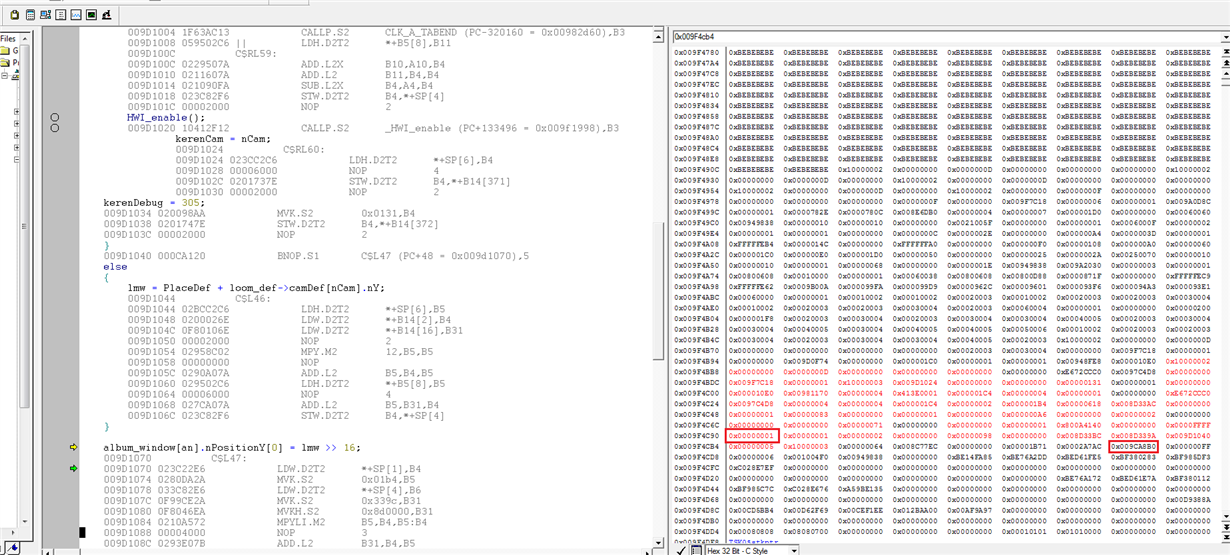Click the source line kerenDebug = 305;
The width and height of the screenshot is (1230, 555).
(153, 202)
